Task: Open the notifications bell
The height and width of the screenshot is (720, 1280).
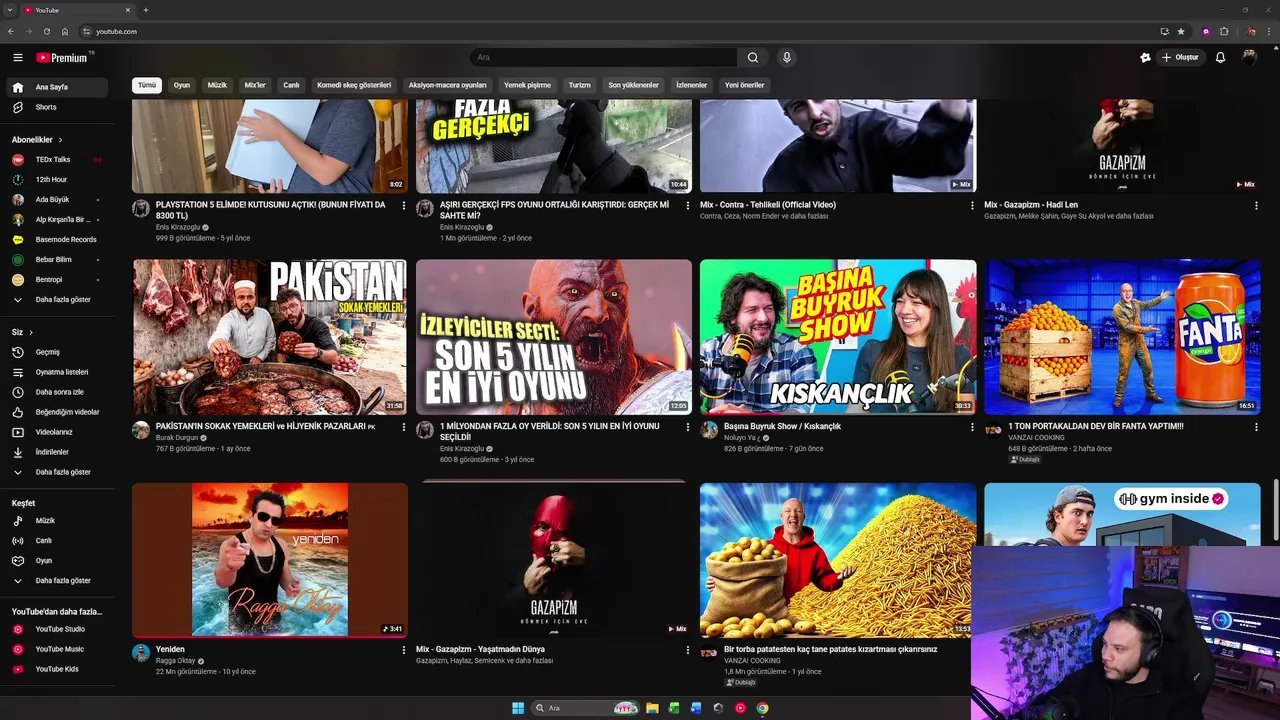Action: coord(1220,58)
